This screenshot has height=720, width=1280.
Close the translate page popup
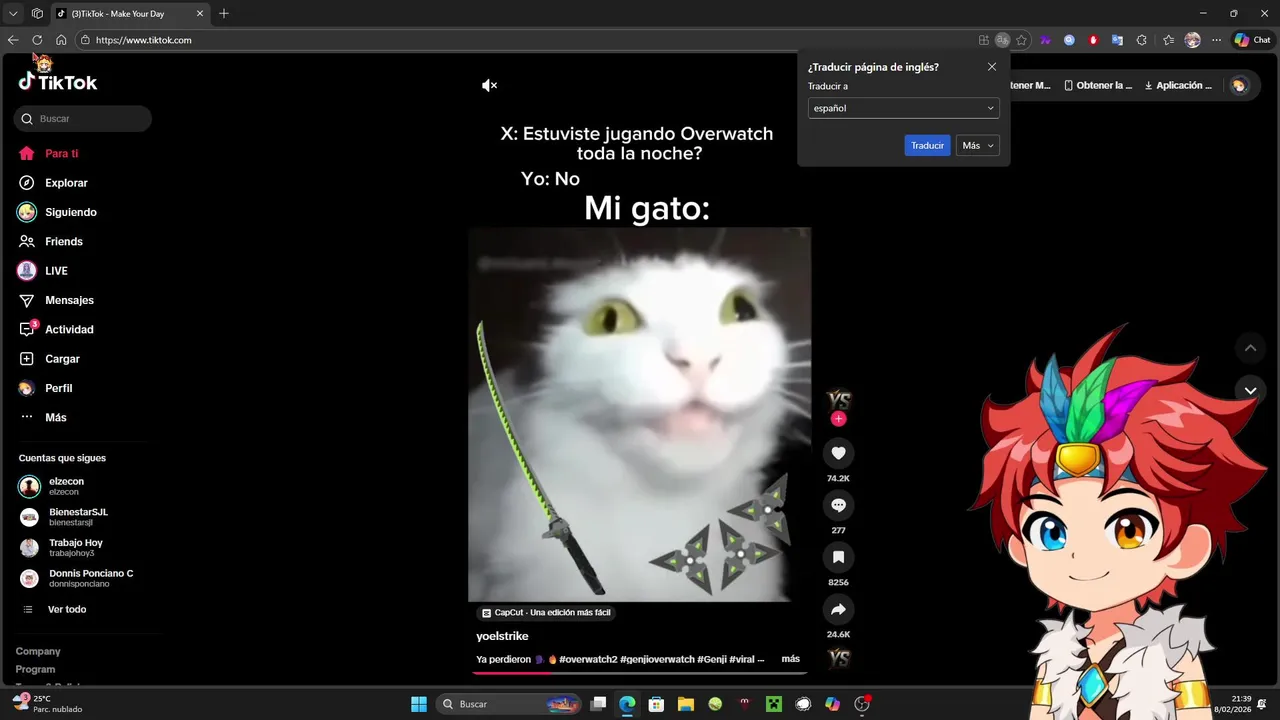[x=991, y=67]
